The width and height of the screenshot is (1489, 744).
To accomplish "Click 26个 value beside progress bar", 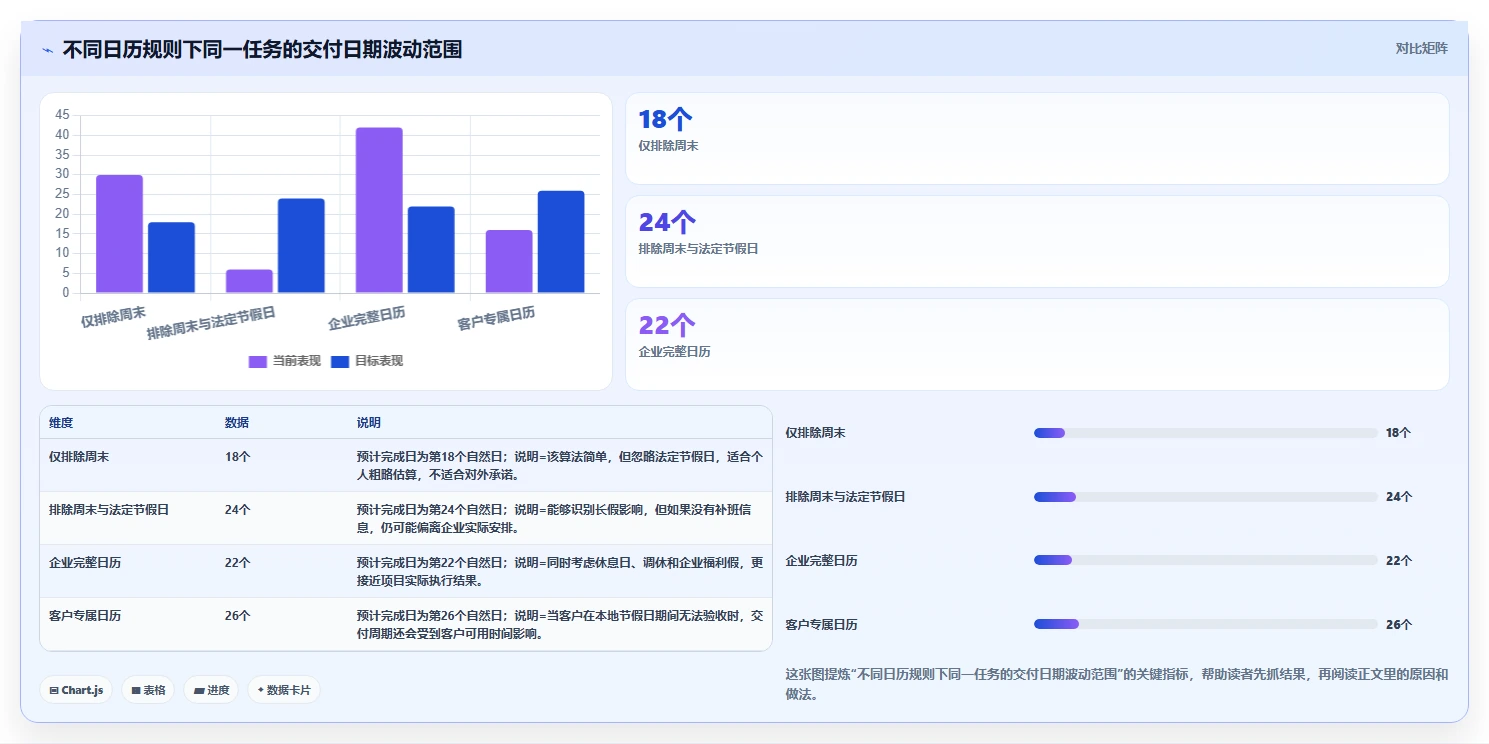I will tap(1399, 625).
